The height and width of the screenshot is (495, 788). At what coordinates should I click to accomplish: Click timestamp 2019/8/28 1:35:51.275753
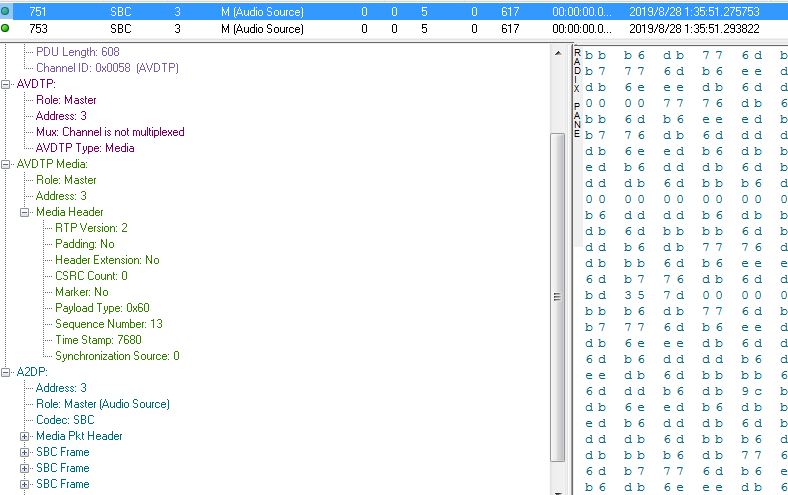[x=695, y=12]
